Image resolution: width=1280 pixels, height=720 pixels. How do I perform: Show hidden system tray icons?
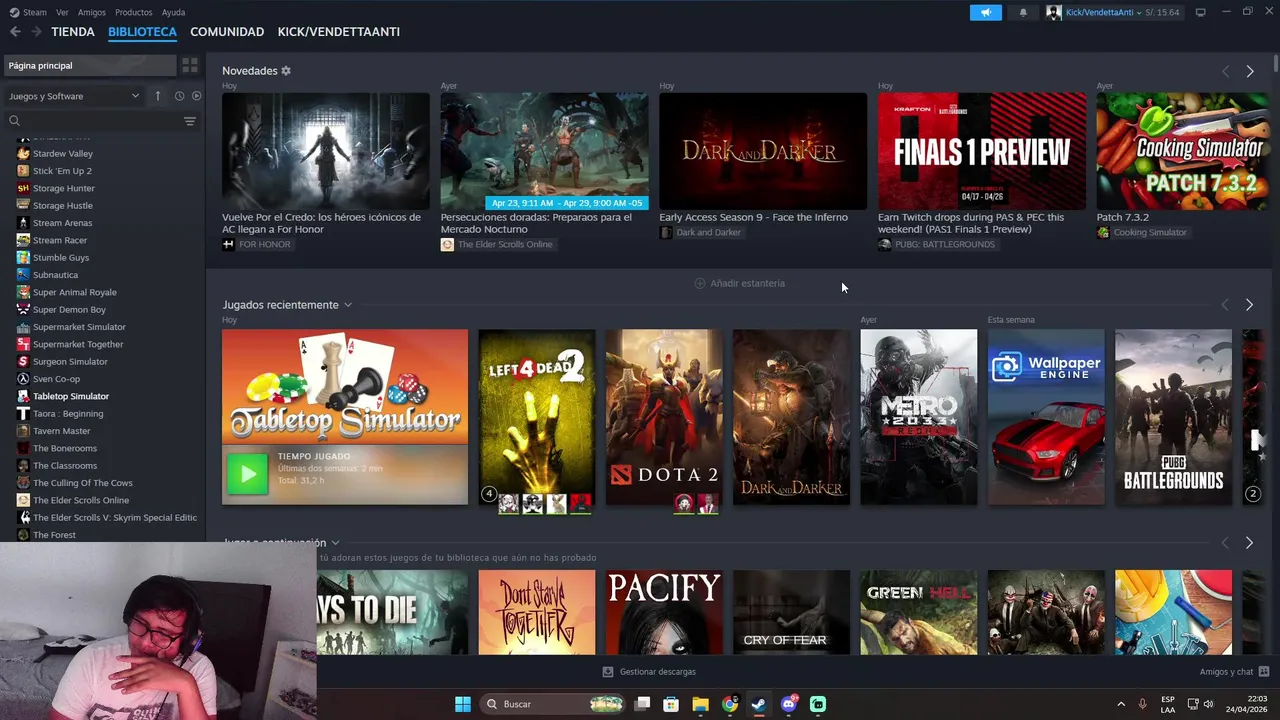click(x=1120, y=704)
